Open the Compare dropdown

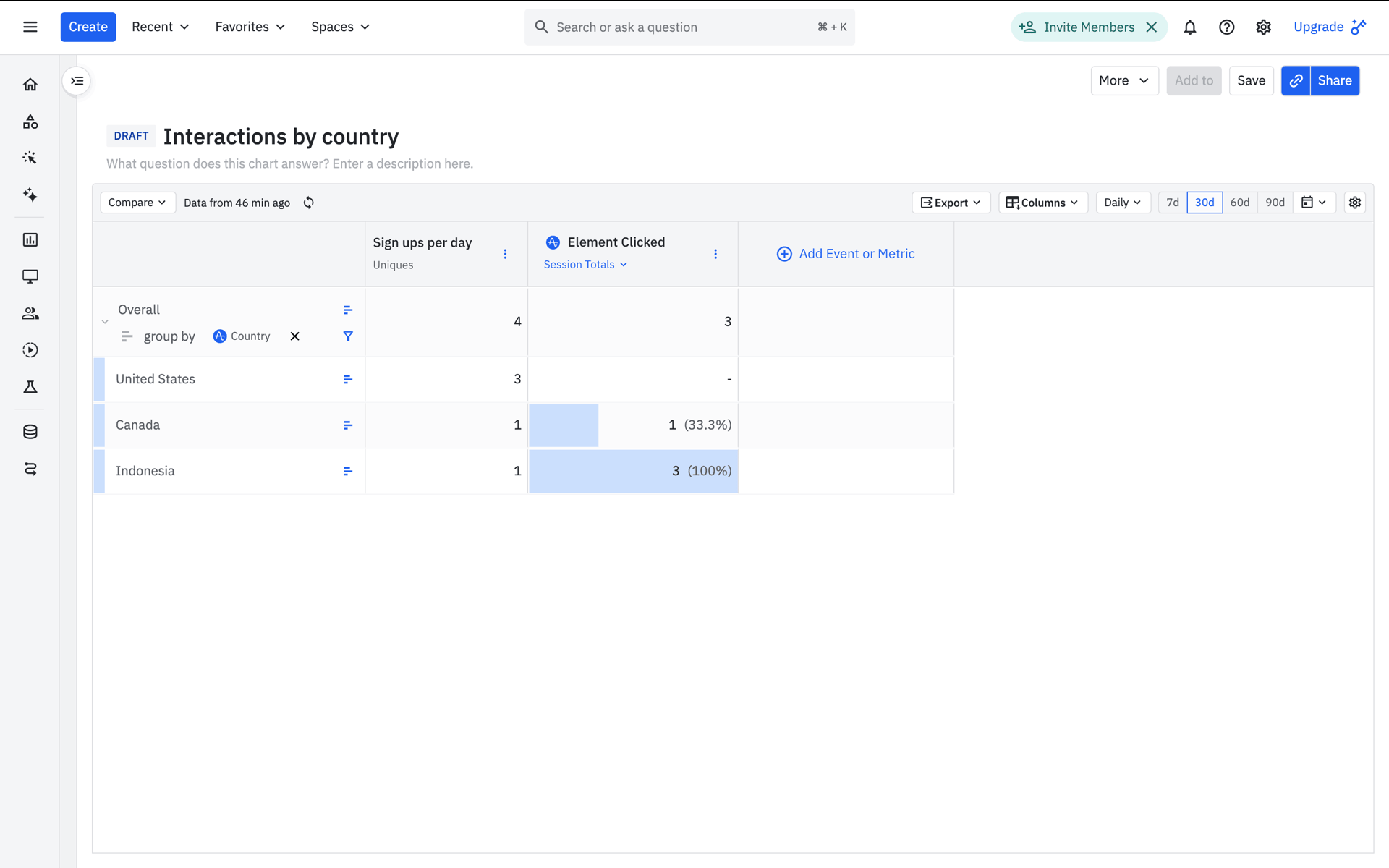(137, 203)
